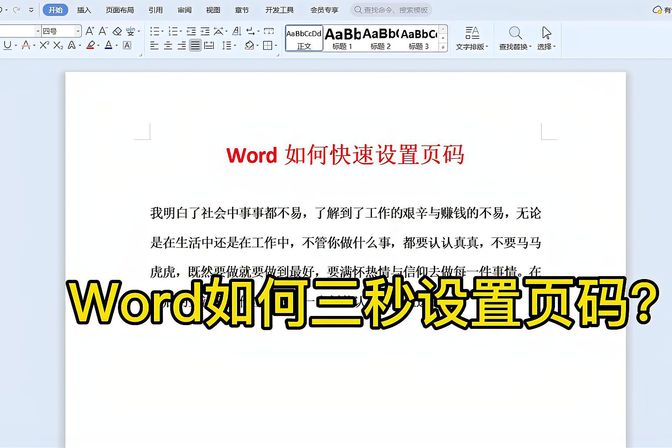Expand the font color dropdown arrow
Viewport: 672px width, 448px height.
pyautogui.click(x=116, y=45)
